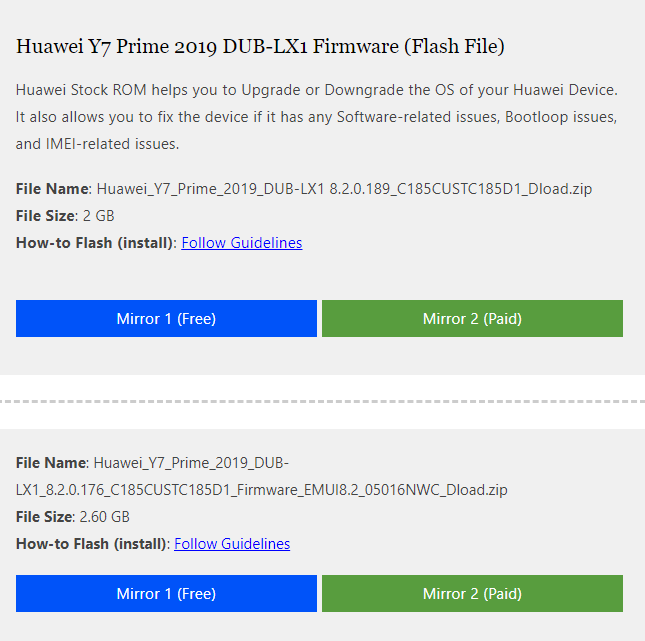645x641 pixels.
Task: Click the bold 'File Size' label above the dashed divider
Action: pos(45,216)
